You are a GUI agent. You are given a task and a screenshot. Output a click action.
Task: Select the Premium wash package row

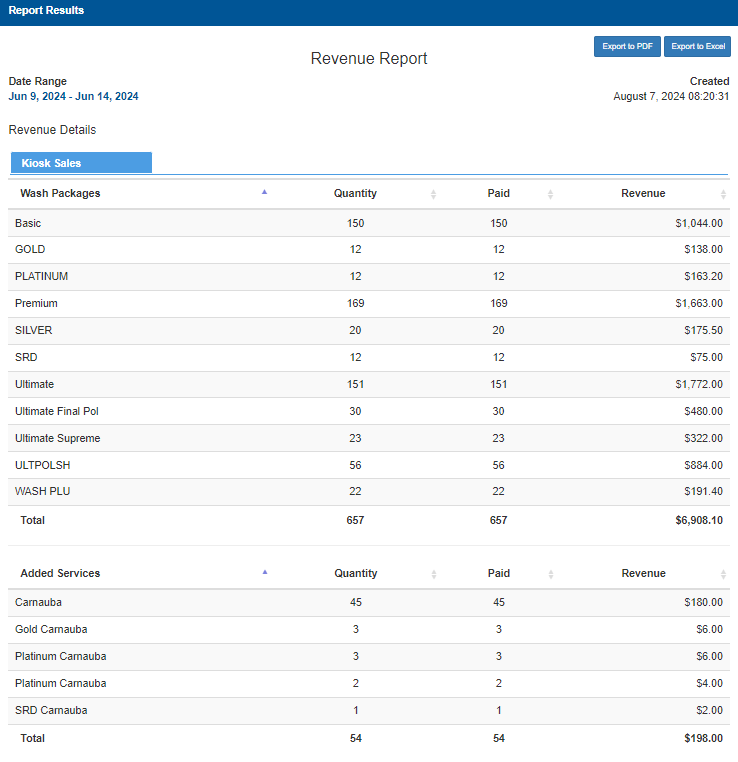click(x=369, y=304)
